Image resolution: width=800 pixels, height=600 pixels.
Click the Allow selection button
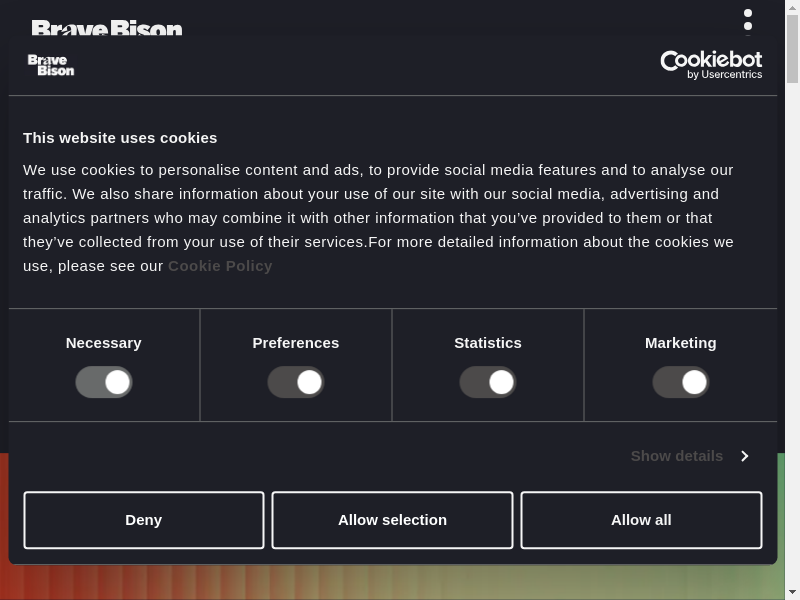(392, 520)
